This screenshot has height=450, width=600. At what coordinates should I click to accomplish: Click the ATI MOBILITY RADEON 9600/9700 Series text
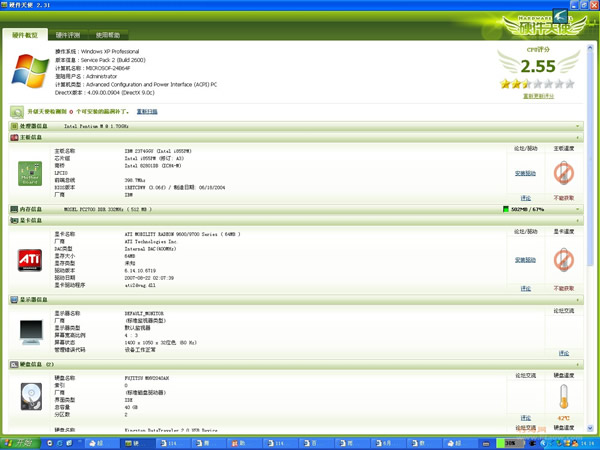coord(183,234)
